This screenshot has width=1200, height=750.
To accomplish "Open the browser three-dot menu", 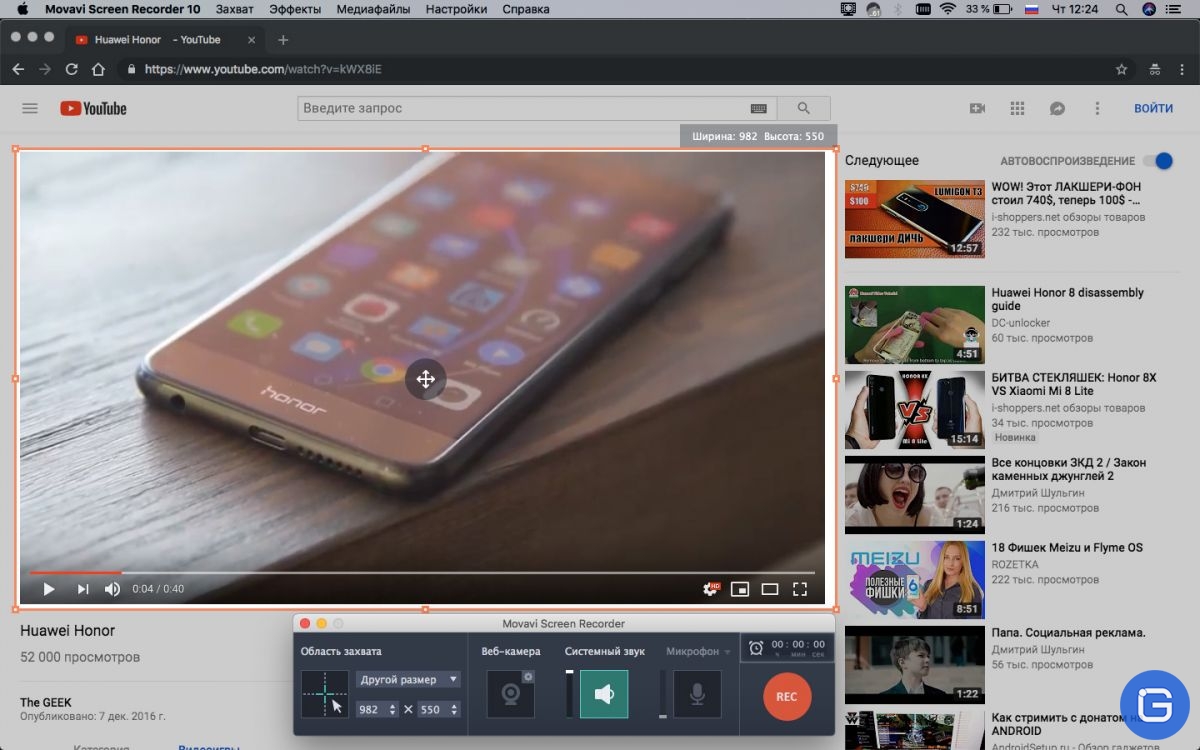I will (1182, 70).
